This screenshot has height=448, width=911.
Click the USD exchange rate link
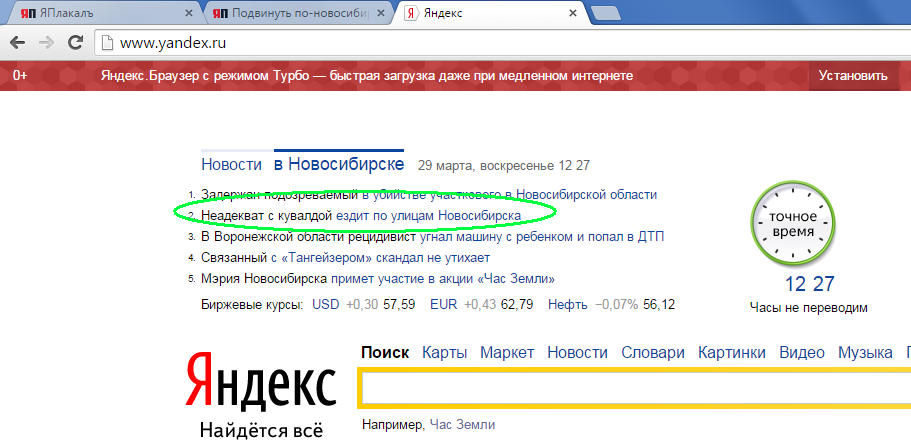tap(325, 304)
